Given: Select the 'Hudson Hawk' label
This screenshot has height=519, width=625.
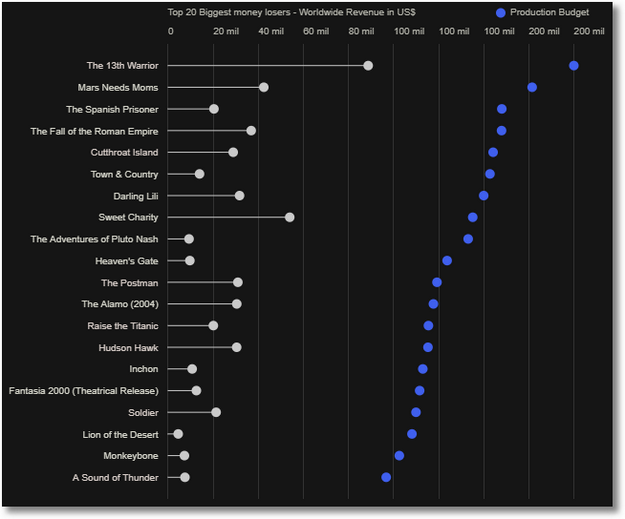Looking at the screenshot, I should pyautogui.click(x=128, y=348).
